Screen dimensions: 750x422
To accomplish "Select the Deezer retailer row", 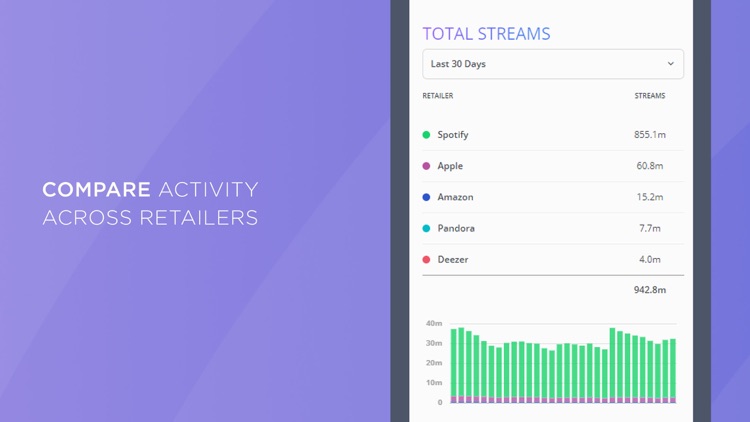I will (x=553, y=259).
